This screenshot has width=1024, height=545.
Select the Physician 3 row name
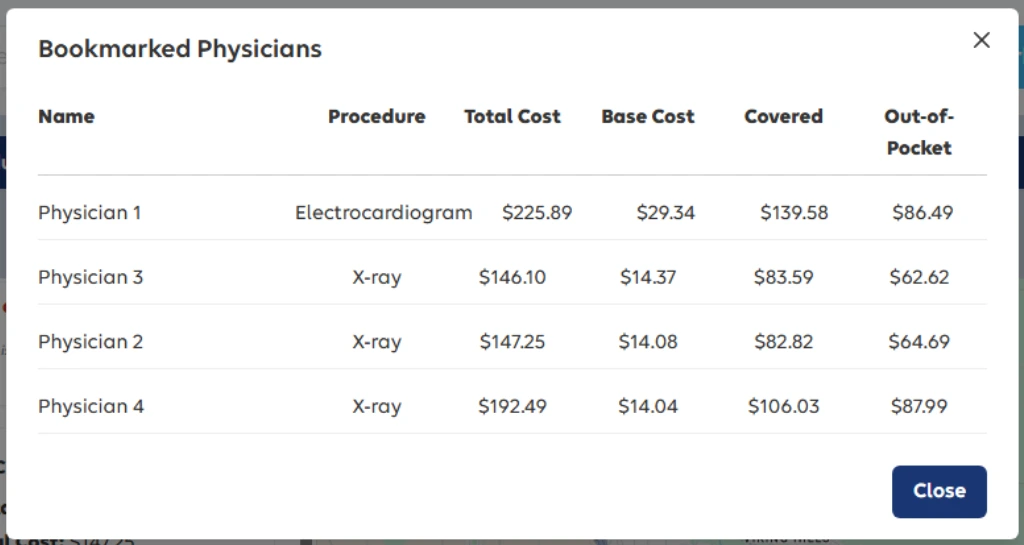(x=90, y=277)
